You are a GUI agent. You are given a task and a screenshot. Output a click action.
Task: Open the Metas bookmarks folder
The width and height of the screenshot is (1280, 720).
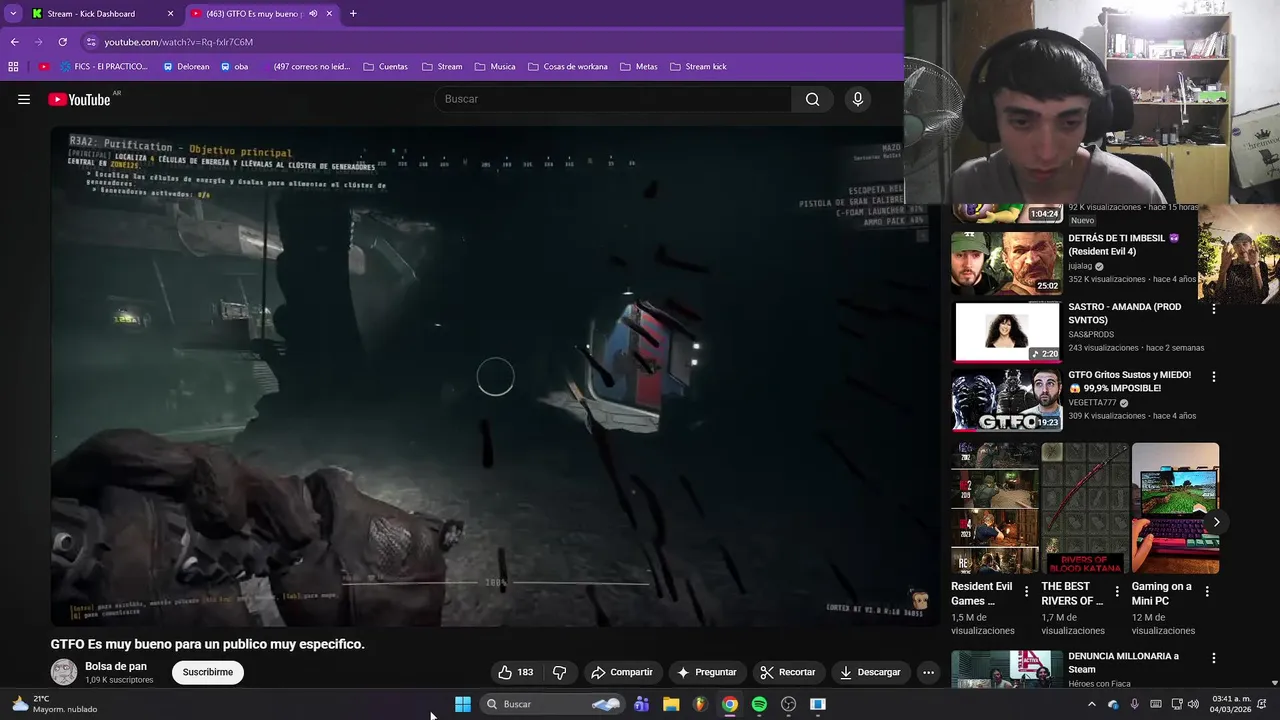(638, 67)
